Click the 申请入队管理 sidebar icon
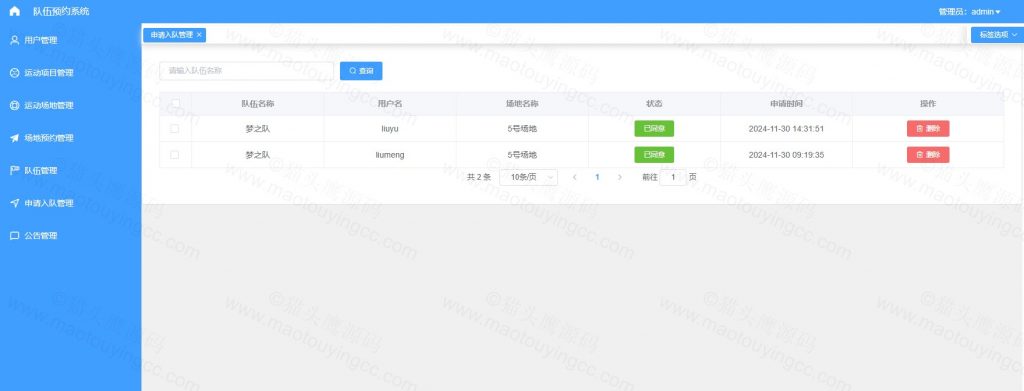 coord(14,203)
